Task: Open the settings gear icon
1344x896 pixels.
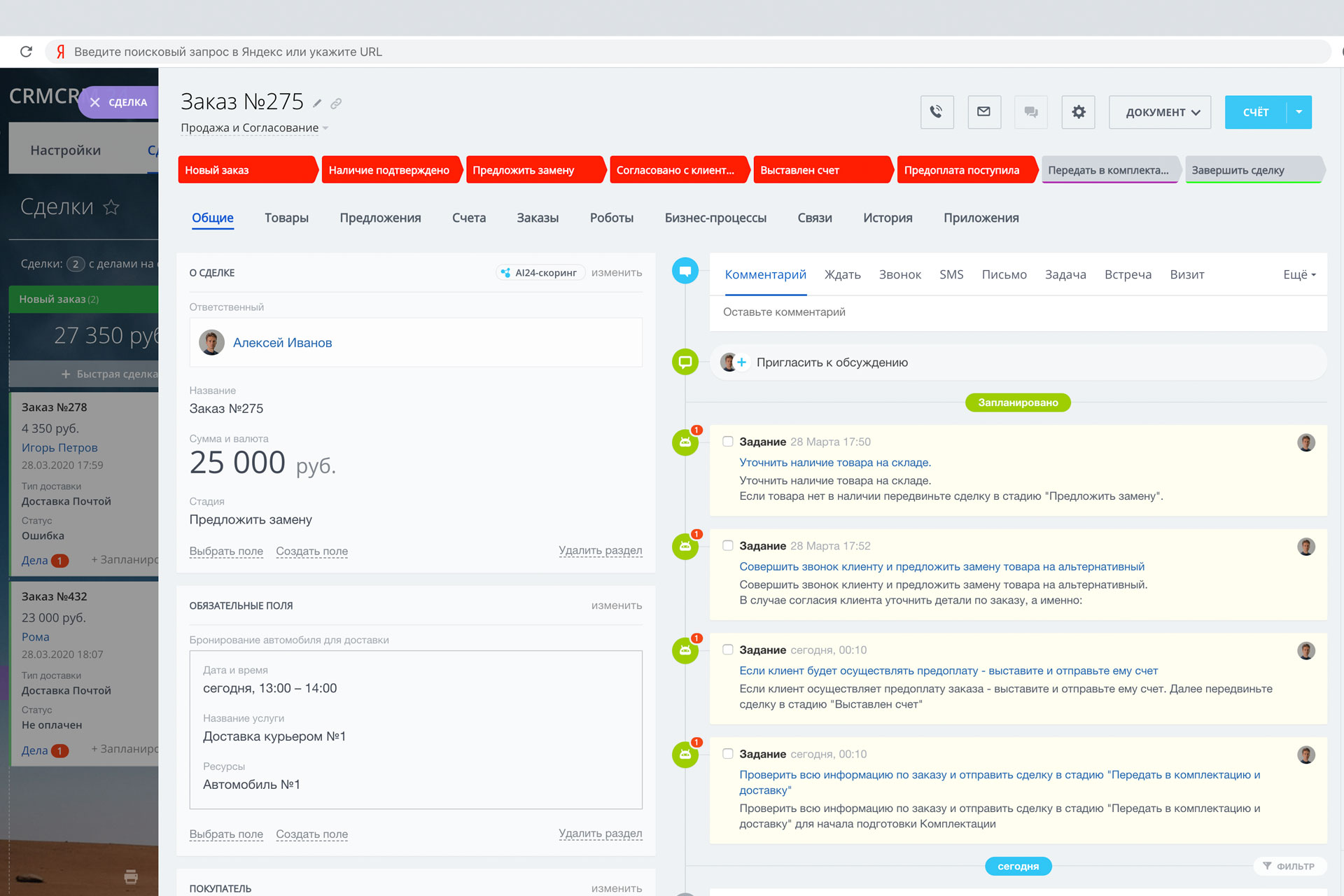Action: coord(1078,112)
